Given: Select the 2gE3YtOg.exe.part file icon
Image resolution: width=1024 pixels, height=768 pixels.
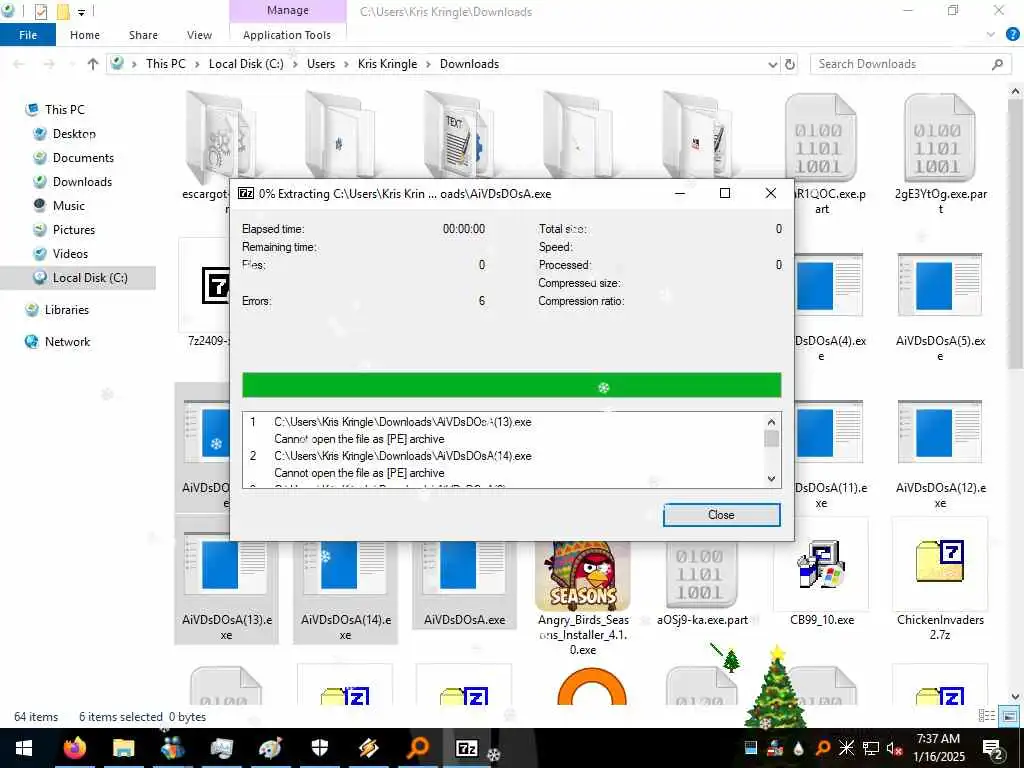Looking at the screenshot, I should [x=940, y=137].
